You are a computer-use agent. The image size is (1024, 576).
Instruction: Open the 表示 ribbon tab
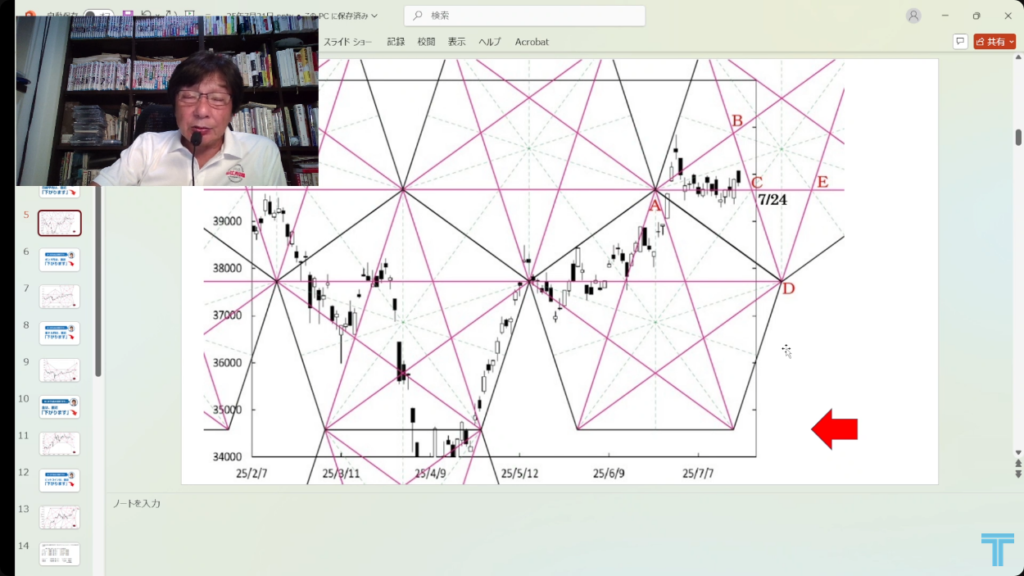(x=456, y=42)
